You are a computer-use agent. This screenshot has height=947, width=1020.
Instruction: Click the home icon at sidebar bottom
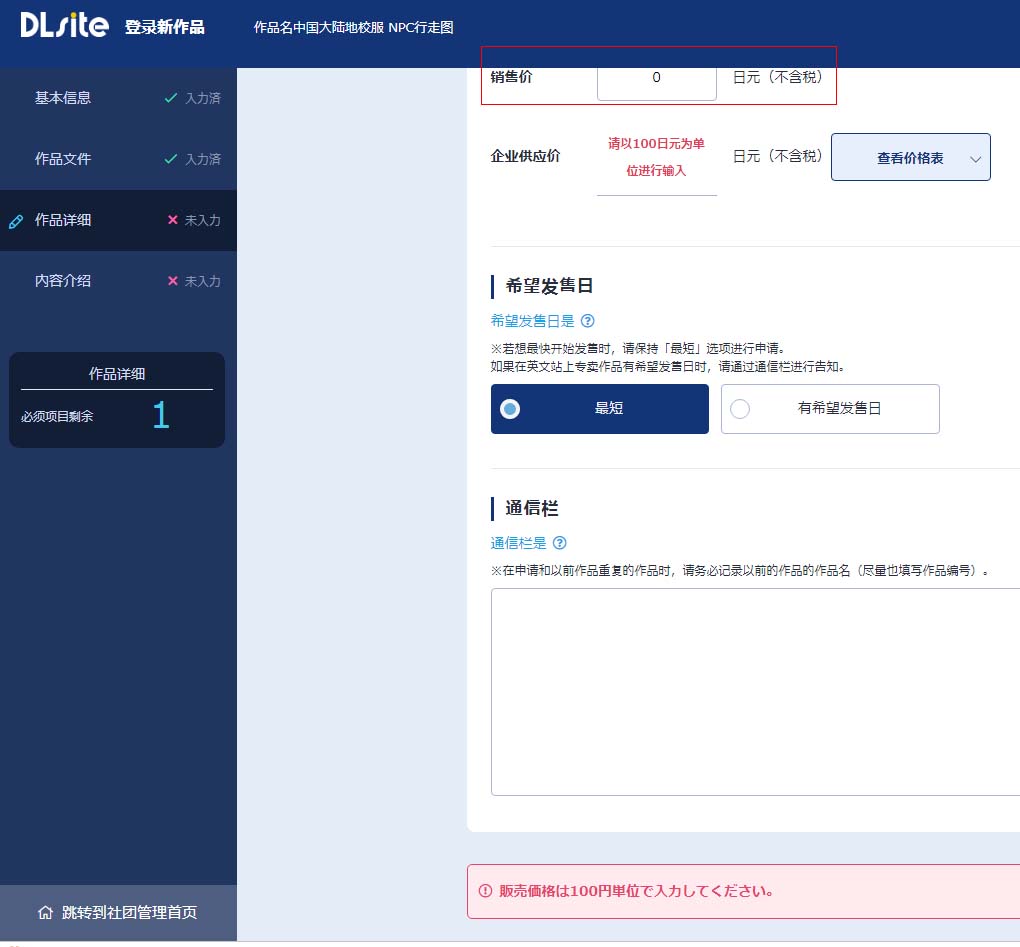46,913
